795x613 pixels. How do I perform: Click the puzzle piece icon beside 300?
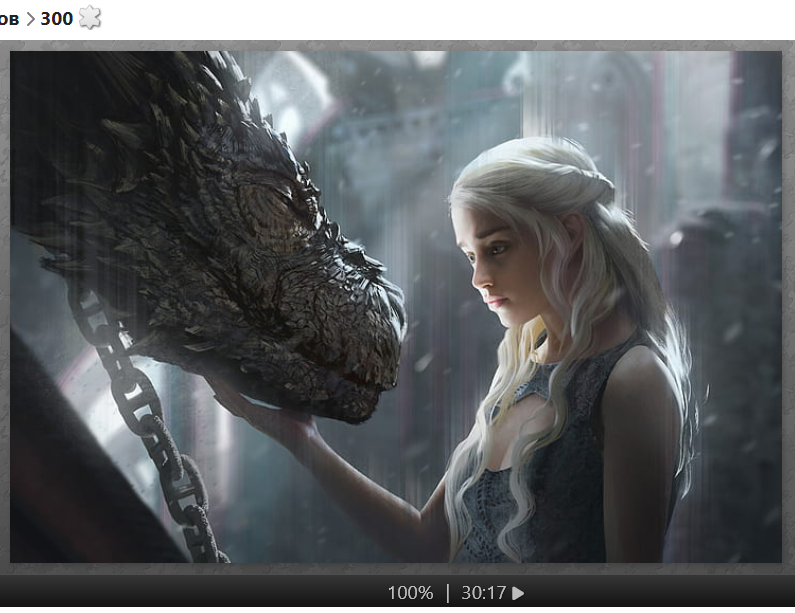(x=90, y=17)
